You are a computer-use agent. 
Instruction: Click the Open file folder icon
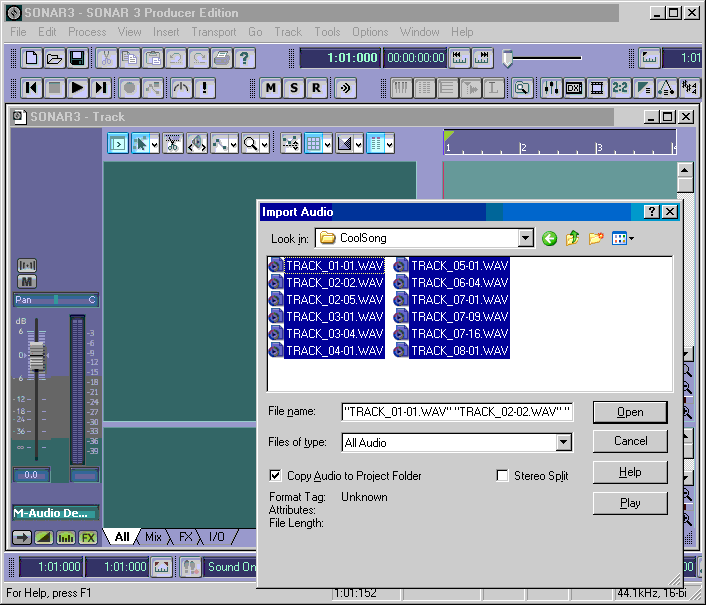pos(54,59)
